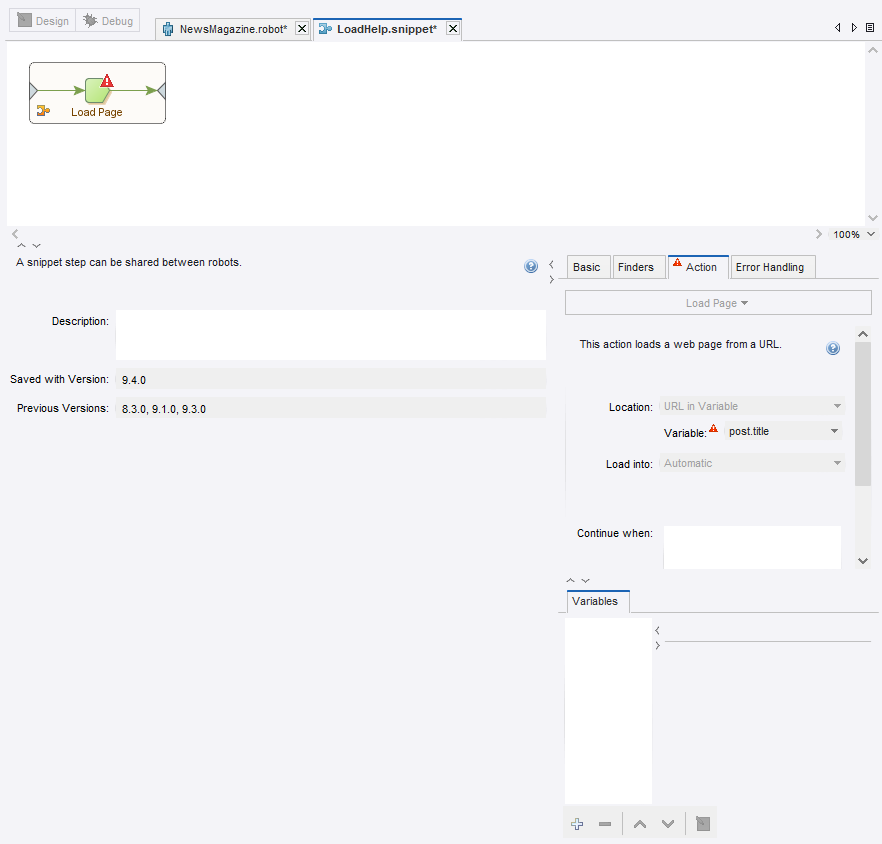Remove selected variable with the minus icon
Viewport: 882px width, 844px height.
(604, 823)
